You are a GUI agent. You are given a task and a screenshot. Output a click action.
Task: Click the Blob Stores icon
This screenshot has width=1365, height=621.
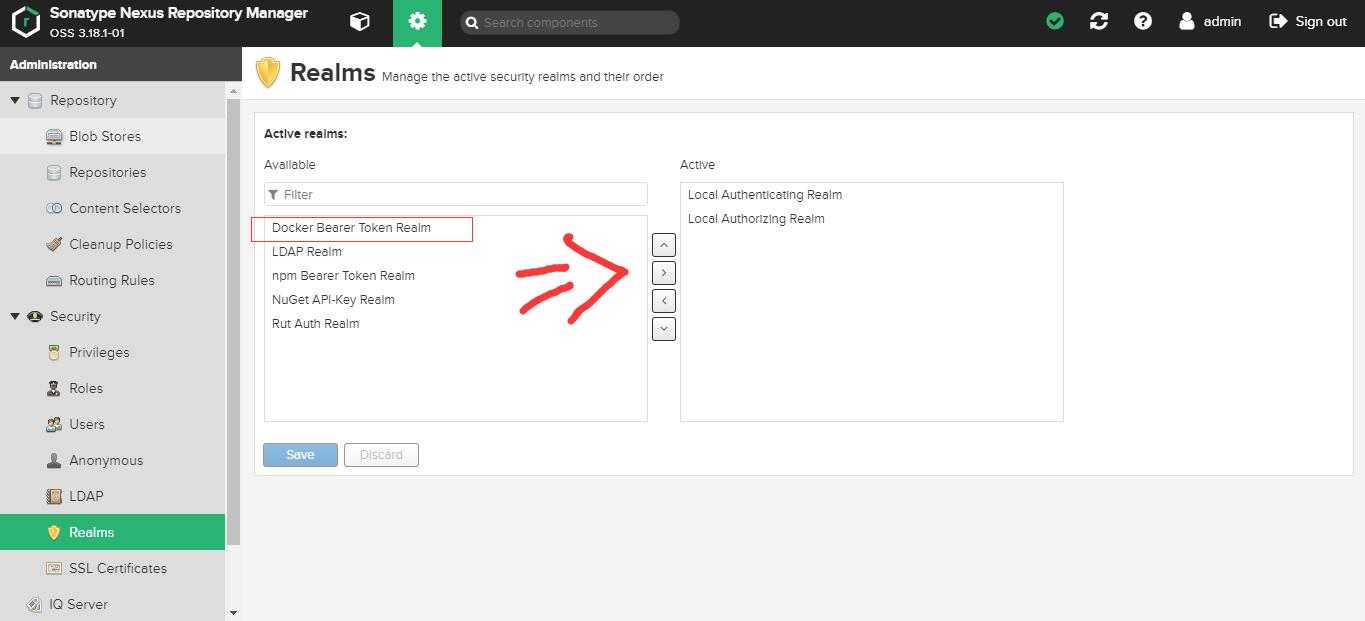tap(54, 136)
